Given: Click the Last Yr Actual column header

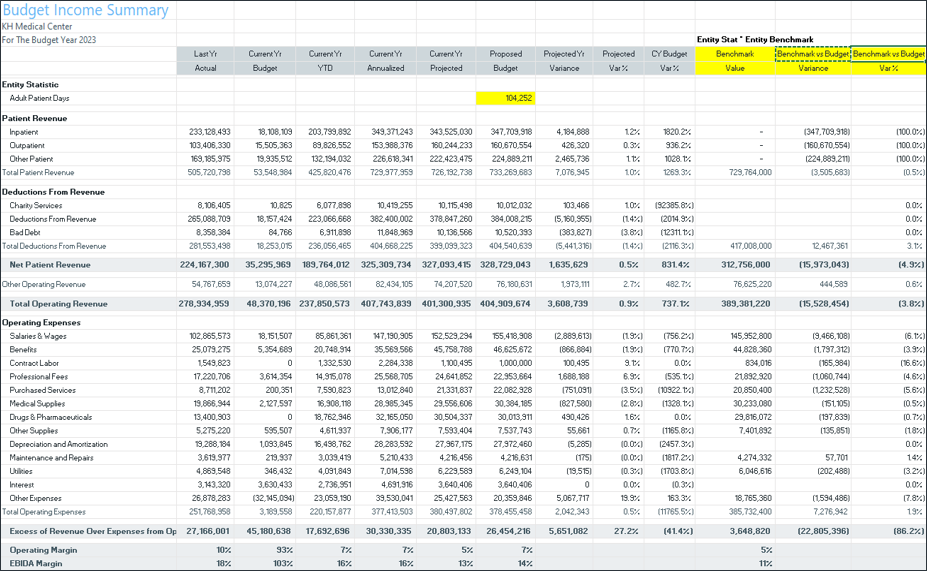Looking at the screenshot, I should 205,60.
